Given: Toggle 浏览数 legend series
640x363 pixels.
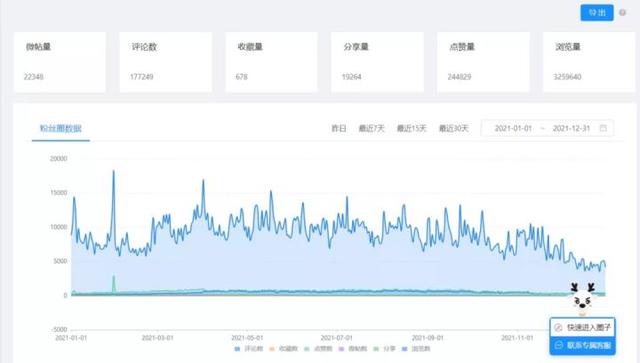Looking at the screenshot, I should click(416, 349).
